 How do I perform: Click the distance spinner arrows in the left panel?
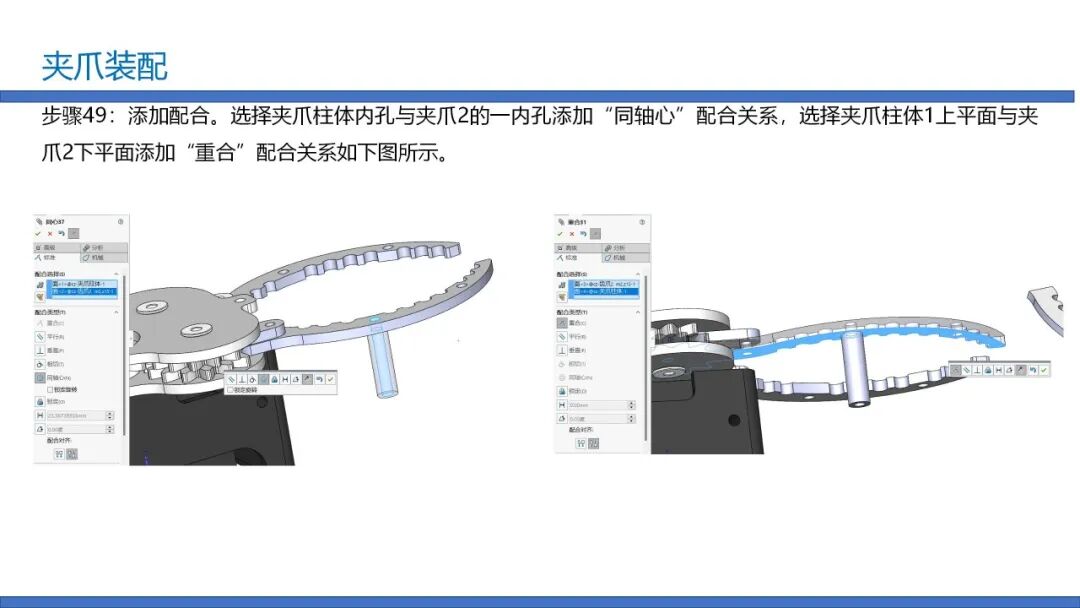(110, 416)
